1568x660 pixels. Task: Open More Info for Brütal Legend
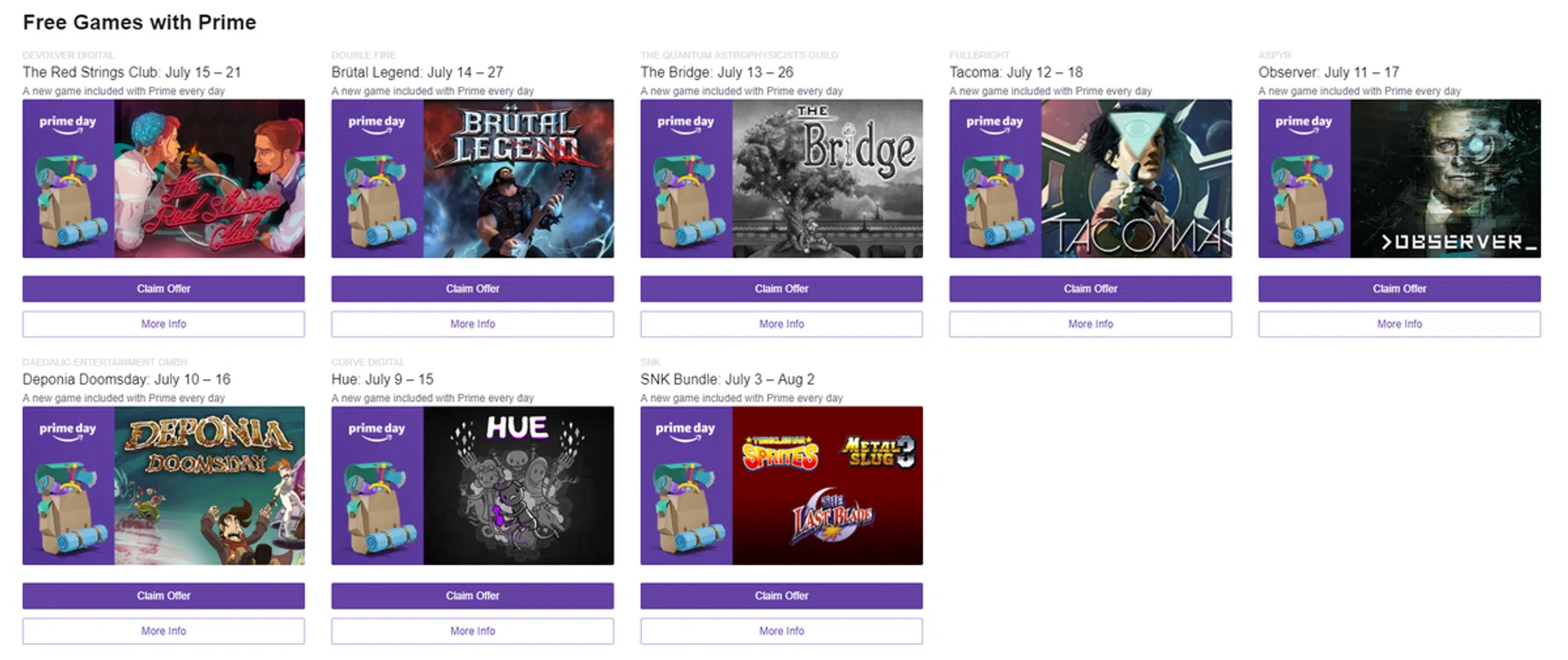[x=472, y=324]
